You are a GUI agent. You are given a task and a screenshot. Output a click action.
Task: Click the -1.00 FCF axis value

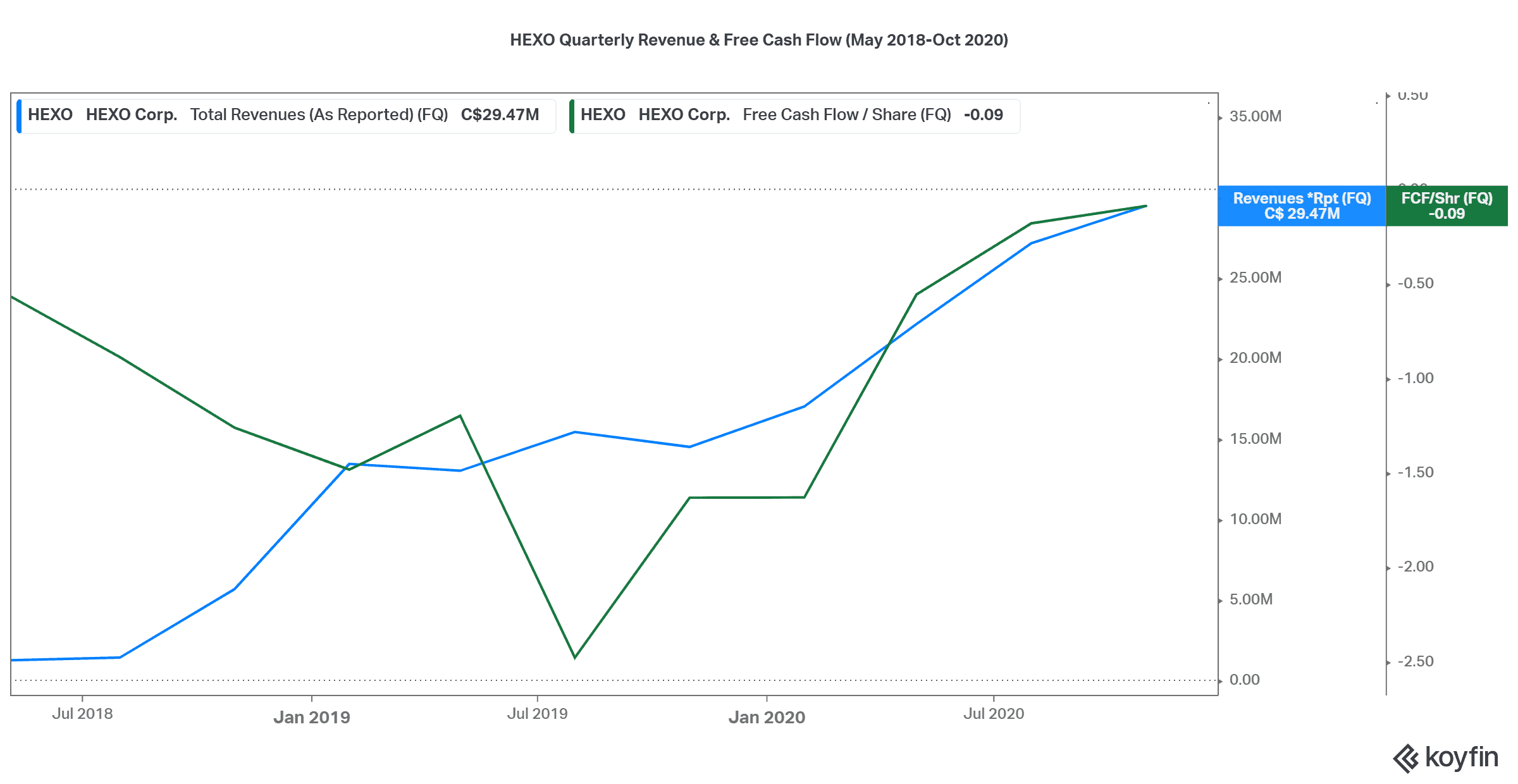click(1416, 378)
